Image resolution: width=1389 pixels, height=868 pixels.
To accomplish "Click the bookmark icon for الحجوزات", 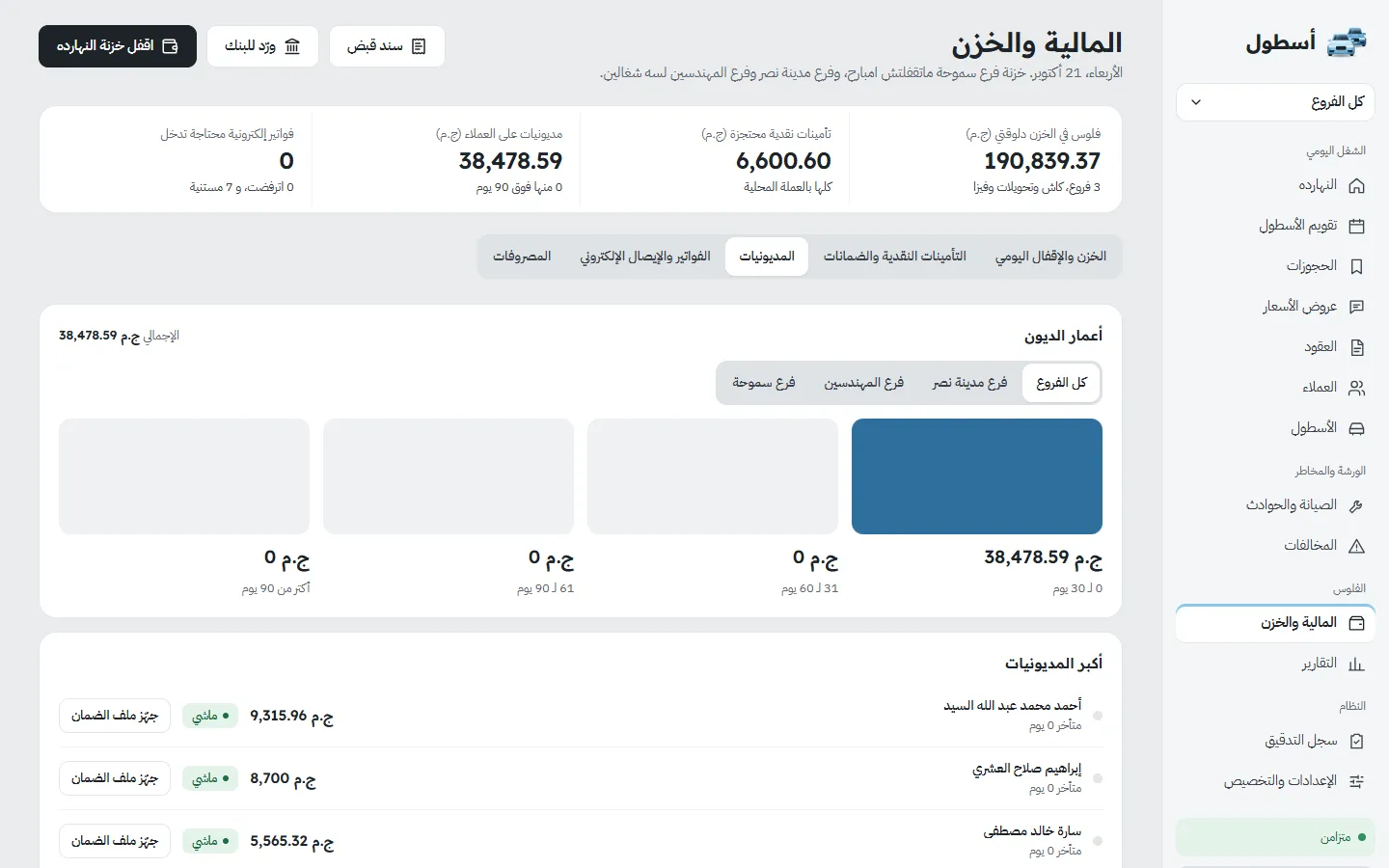I will 1356,266.
